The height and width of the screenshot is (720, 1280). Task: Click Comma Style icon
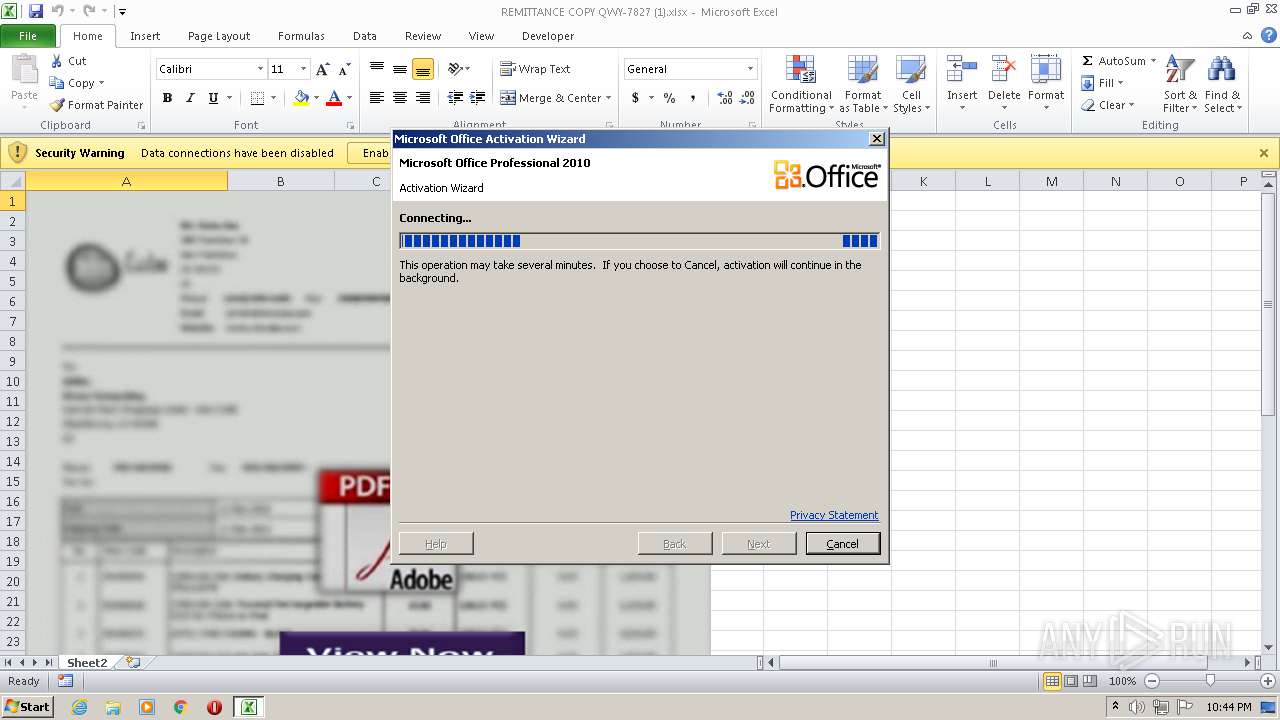692,98
